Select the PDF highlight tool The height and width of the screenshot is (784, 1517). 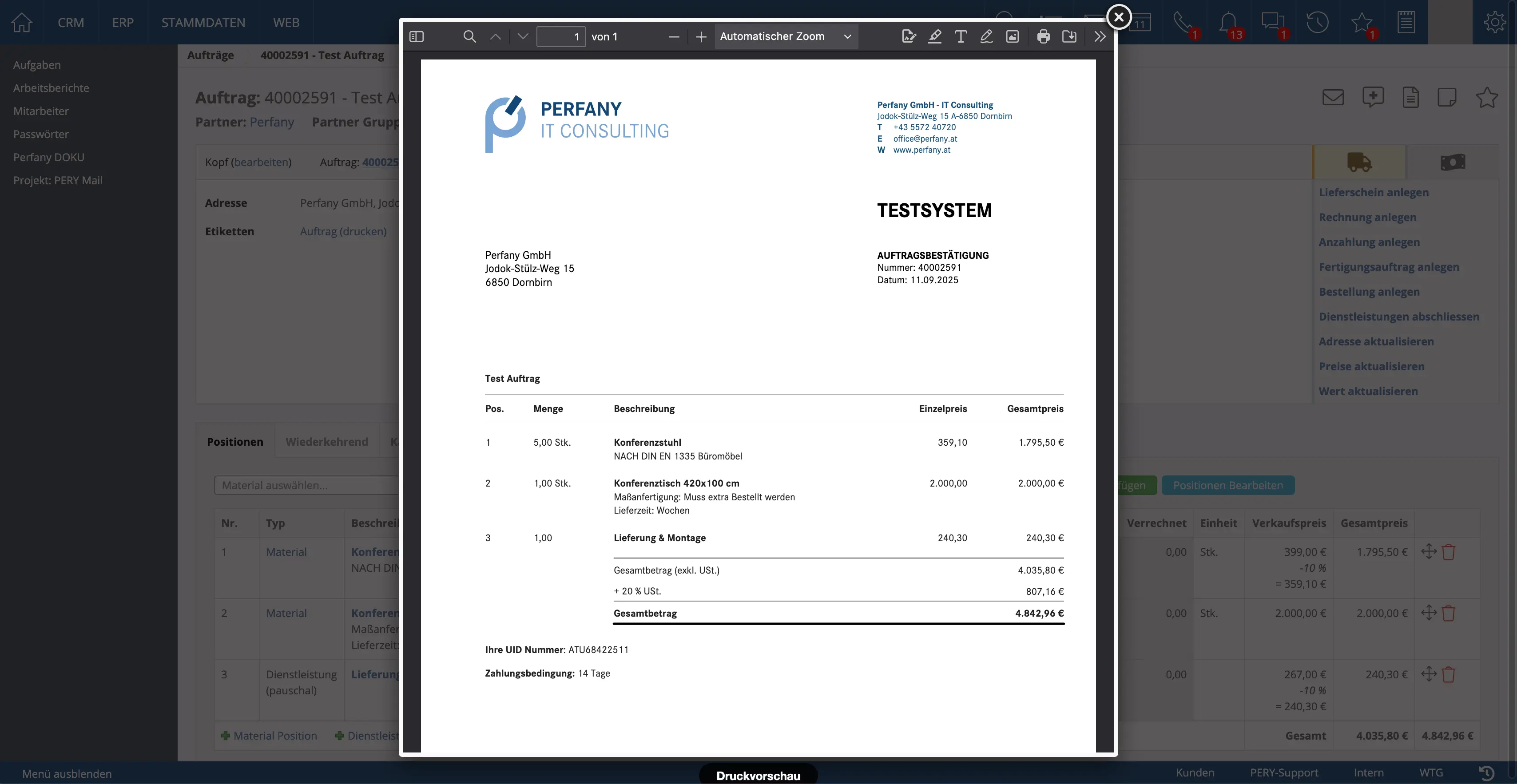click(934, 36)
